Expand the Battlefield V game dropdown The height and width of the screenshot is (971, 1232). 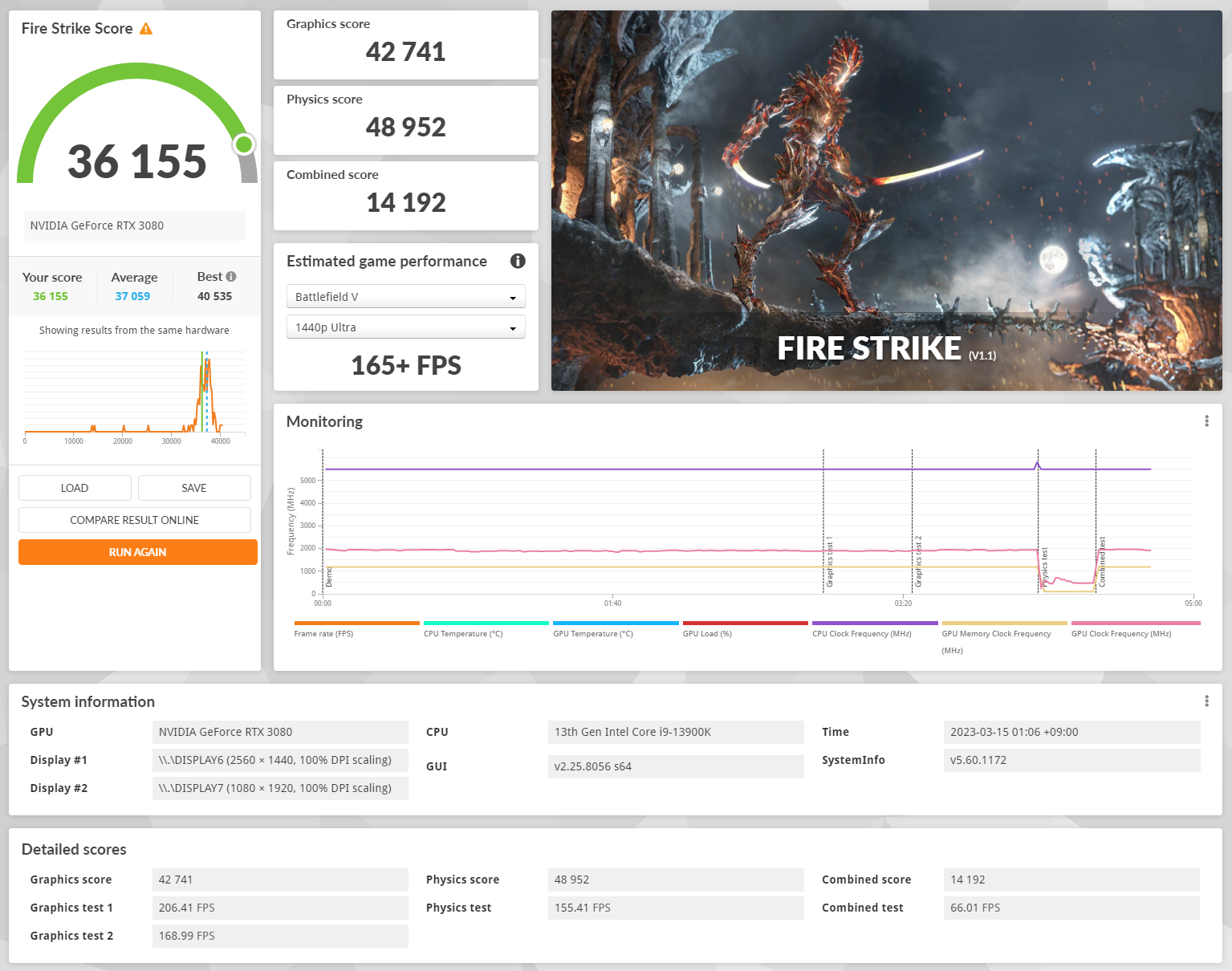406,296
